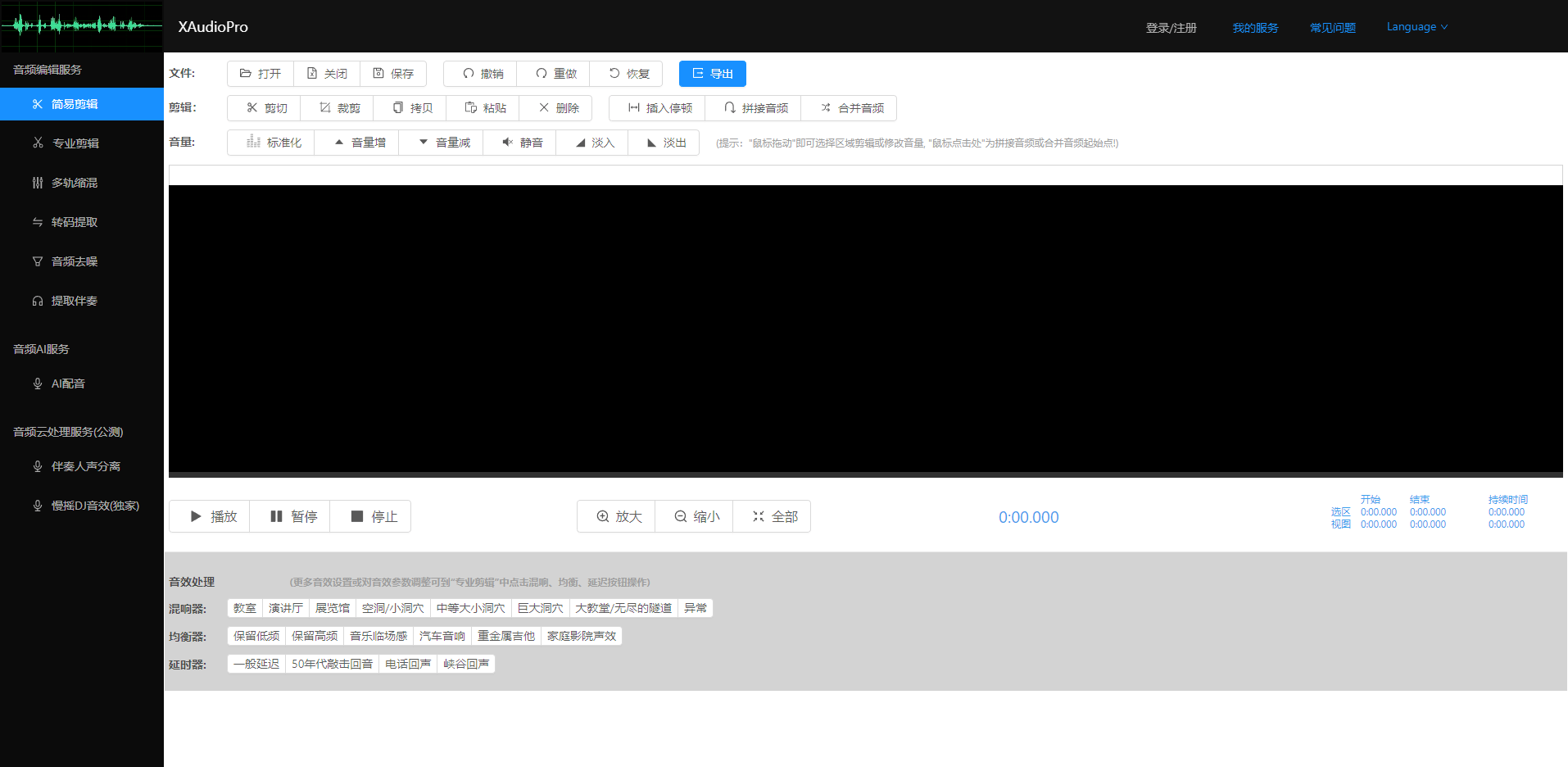
Task: Zoom the waveform with 放大
Action: click(x=616, y=516)
